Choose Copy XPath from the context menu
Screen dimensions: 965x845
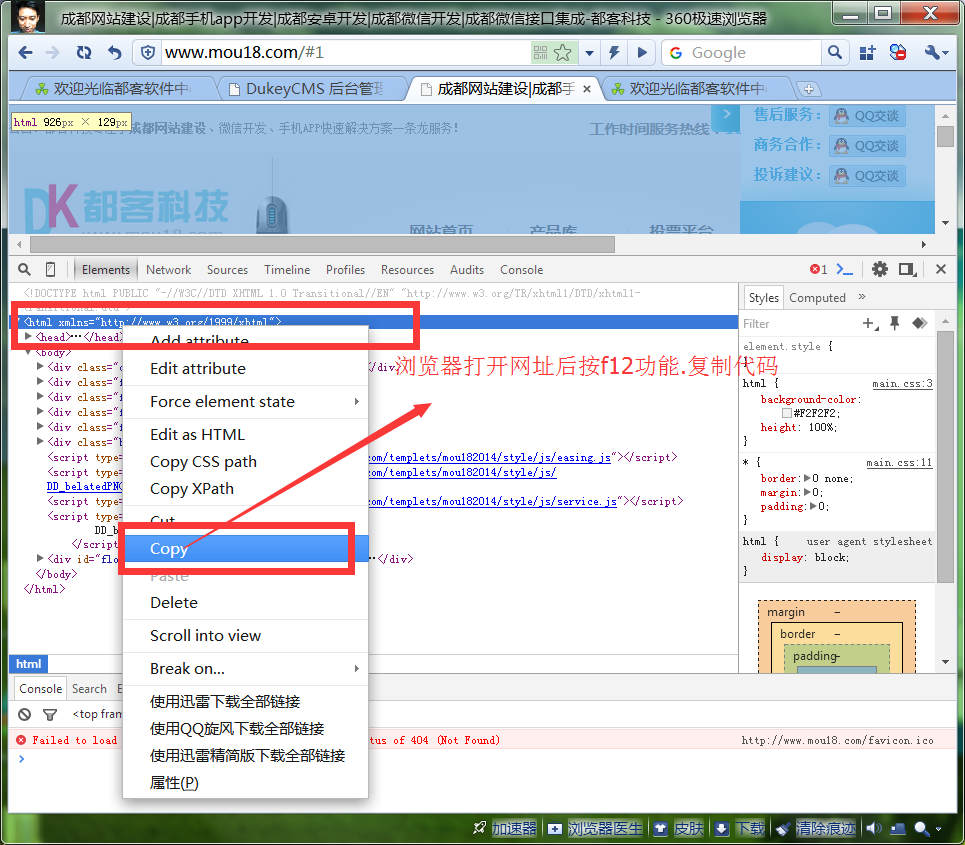coord(246,489)
